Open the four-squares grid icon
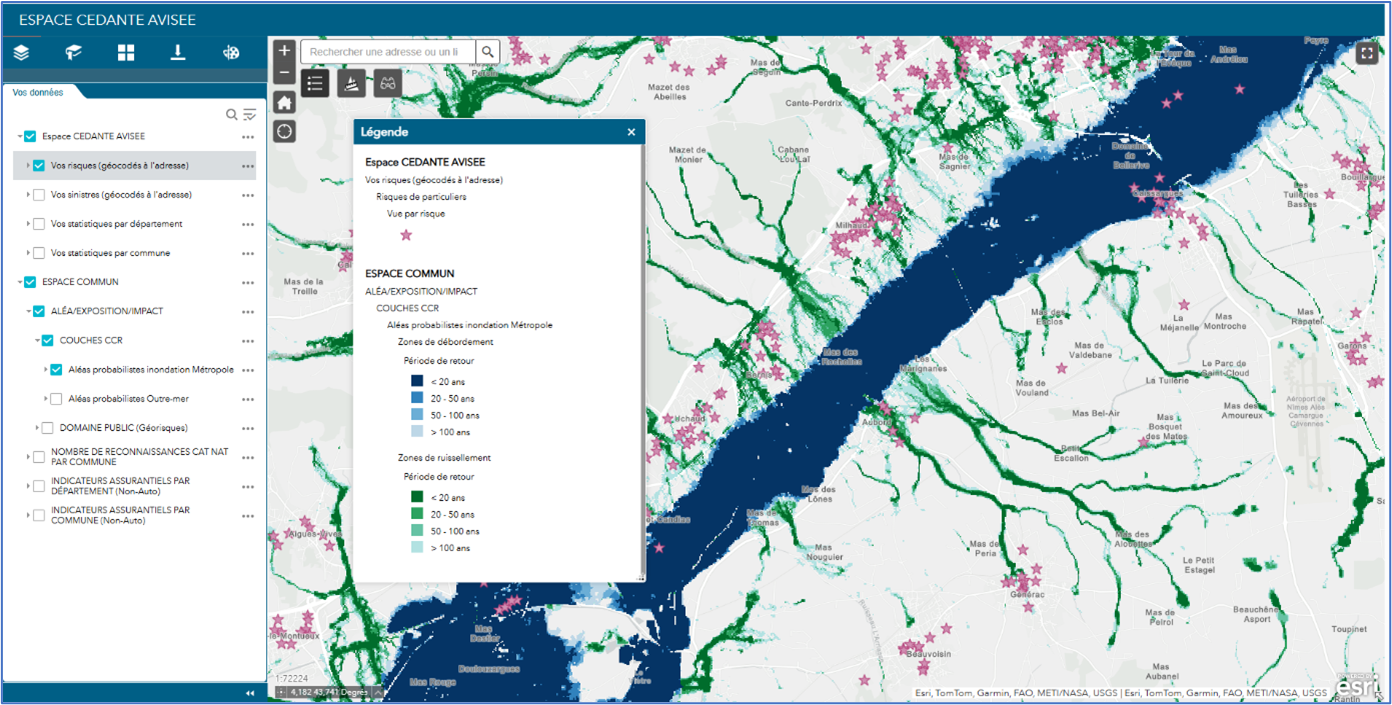The image size is (1392, 705). point(126,53)
